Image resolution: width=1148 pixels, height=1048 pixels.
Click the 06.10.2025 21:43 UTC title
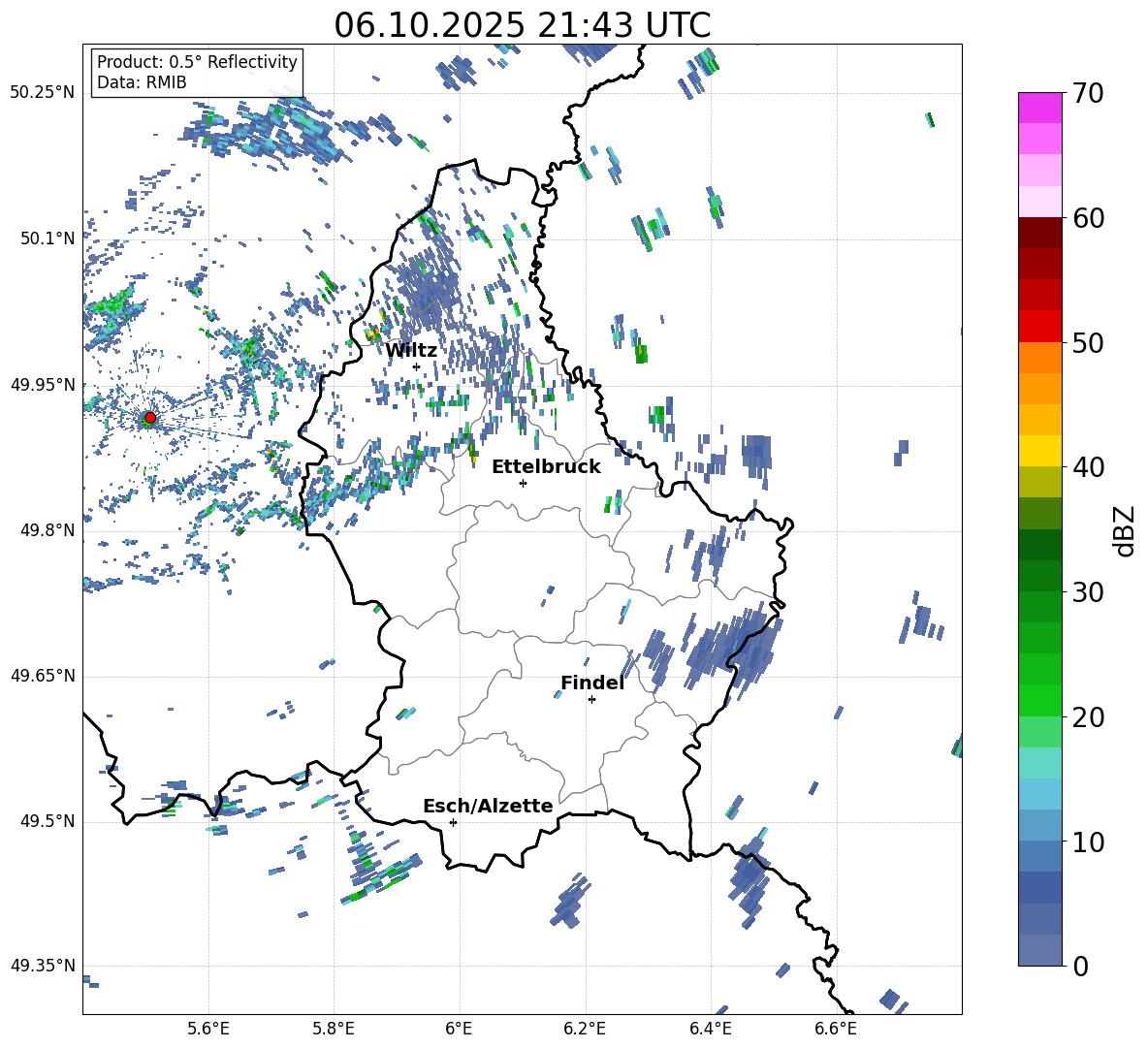coord(522,25)
